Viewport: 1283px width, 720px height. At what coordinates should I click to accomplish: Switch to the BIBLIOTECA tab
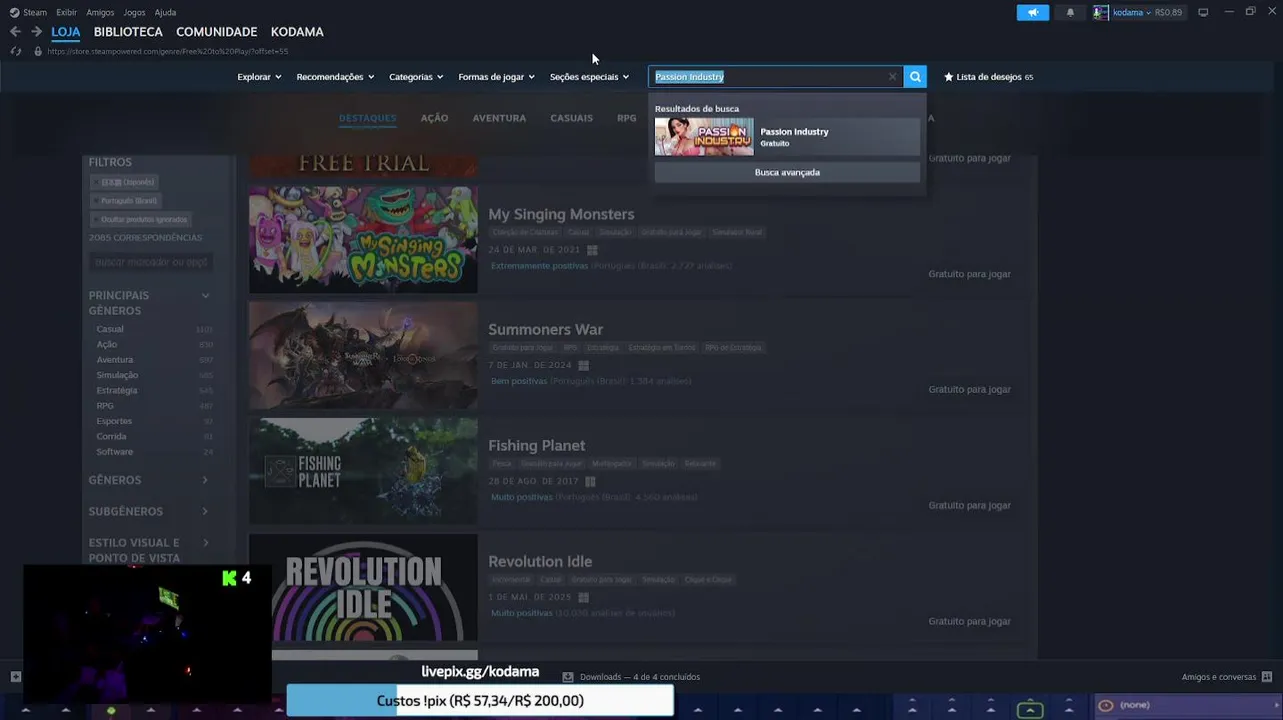coord(128,32)
